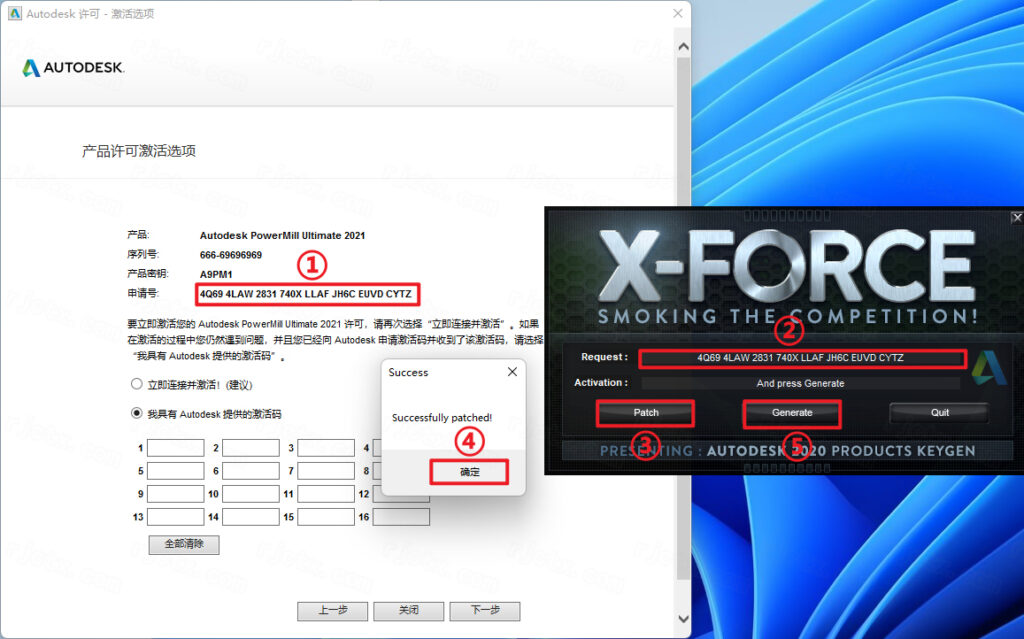Click activation code box 13
Viewport: 1024px width, 639px height.
(176, 517)
